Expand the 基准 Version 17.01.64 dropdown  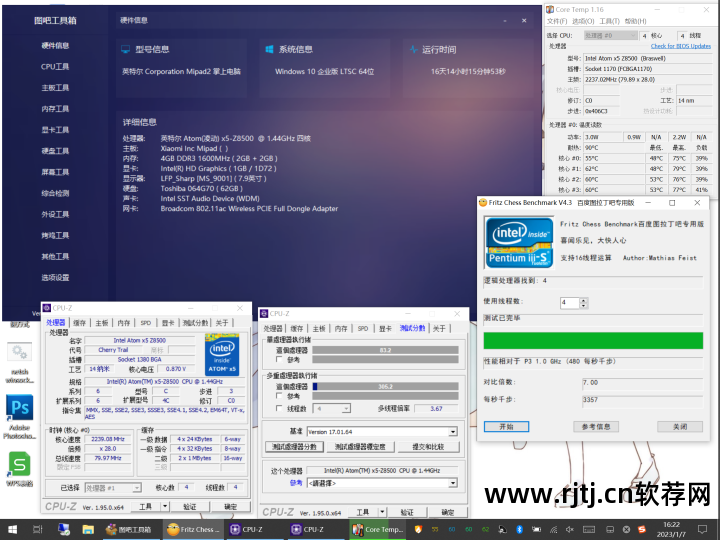(x=382, y=432)
